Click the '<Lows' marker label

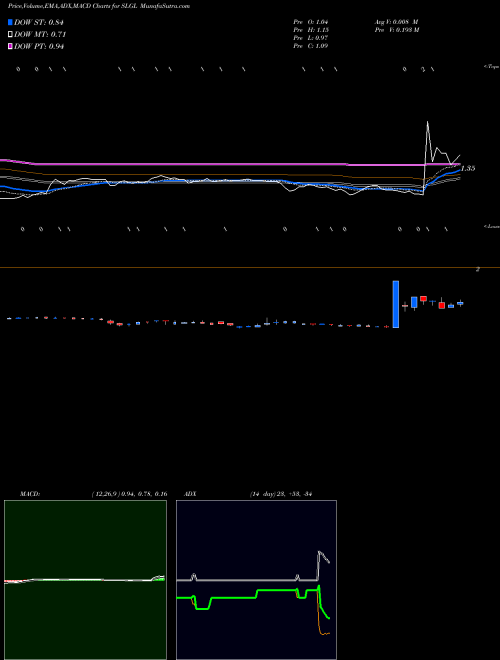(x=492, y=226)
